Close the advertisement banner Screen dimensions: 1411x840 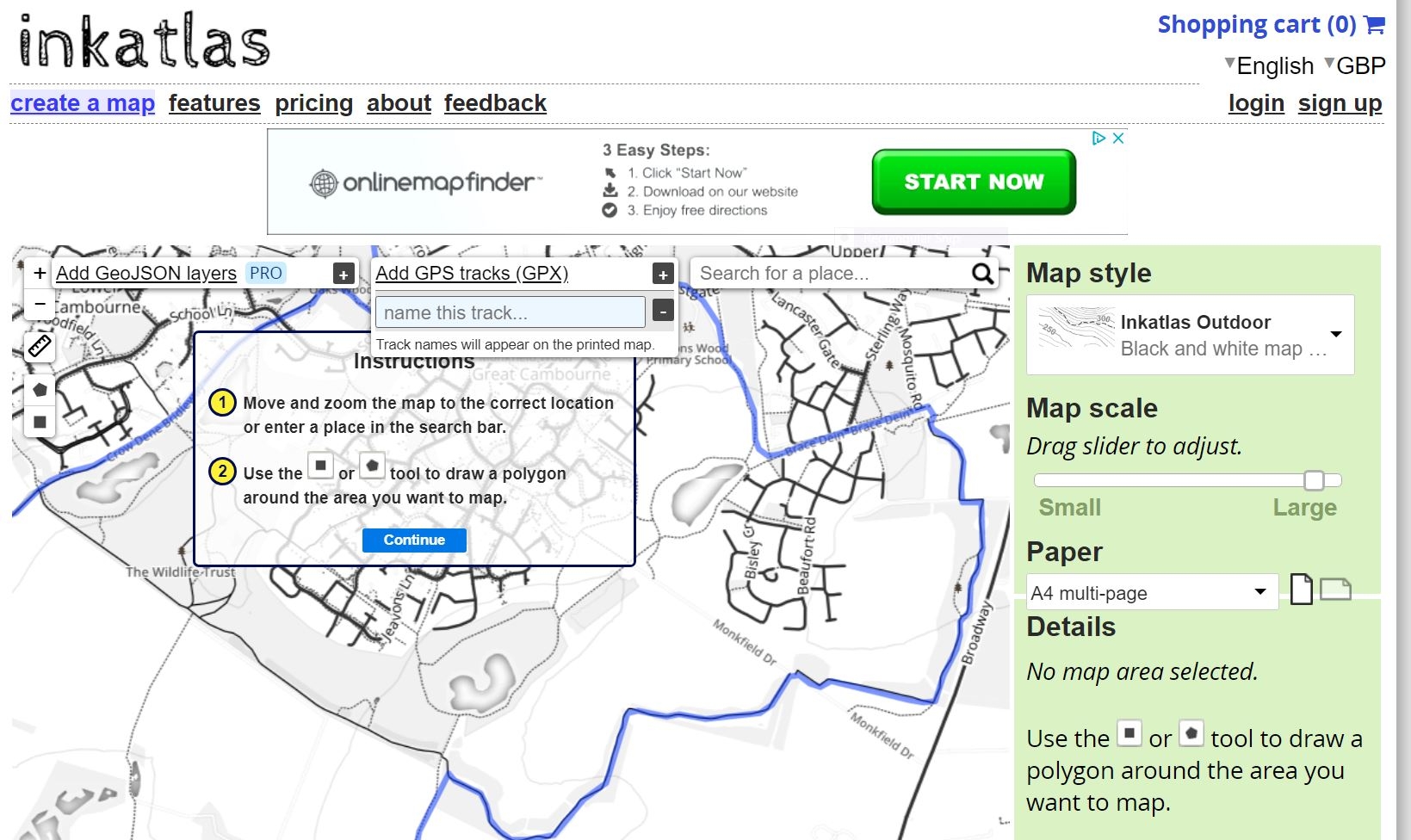(x=1118, y=138)
